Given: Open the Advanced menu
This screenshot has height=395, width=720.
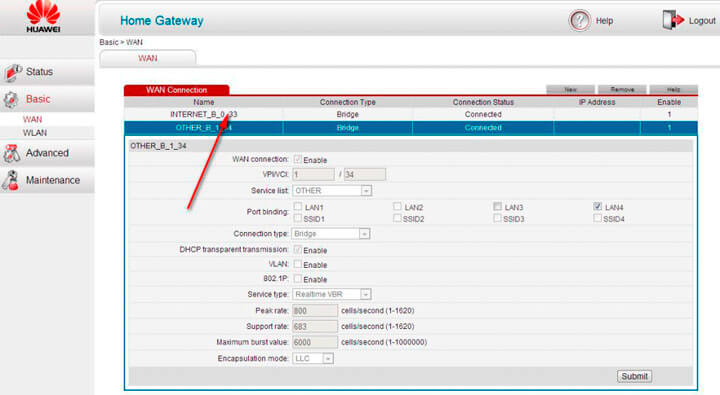Looking at the screenshot, I should [x=47, y=153].
